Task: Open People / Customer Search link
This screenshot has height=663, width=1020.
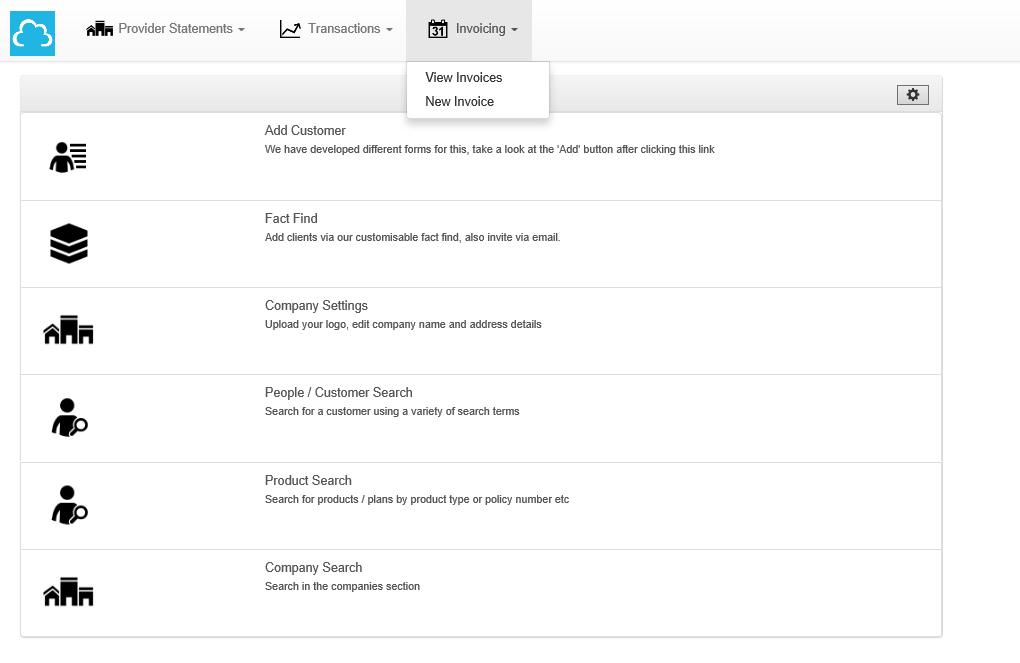Action: click(x=338, y=392)
